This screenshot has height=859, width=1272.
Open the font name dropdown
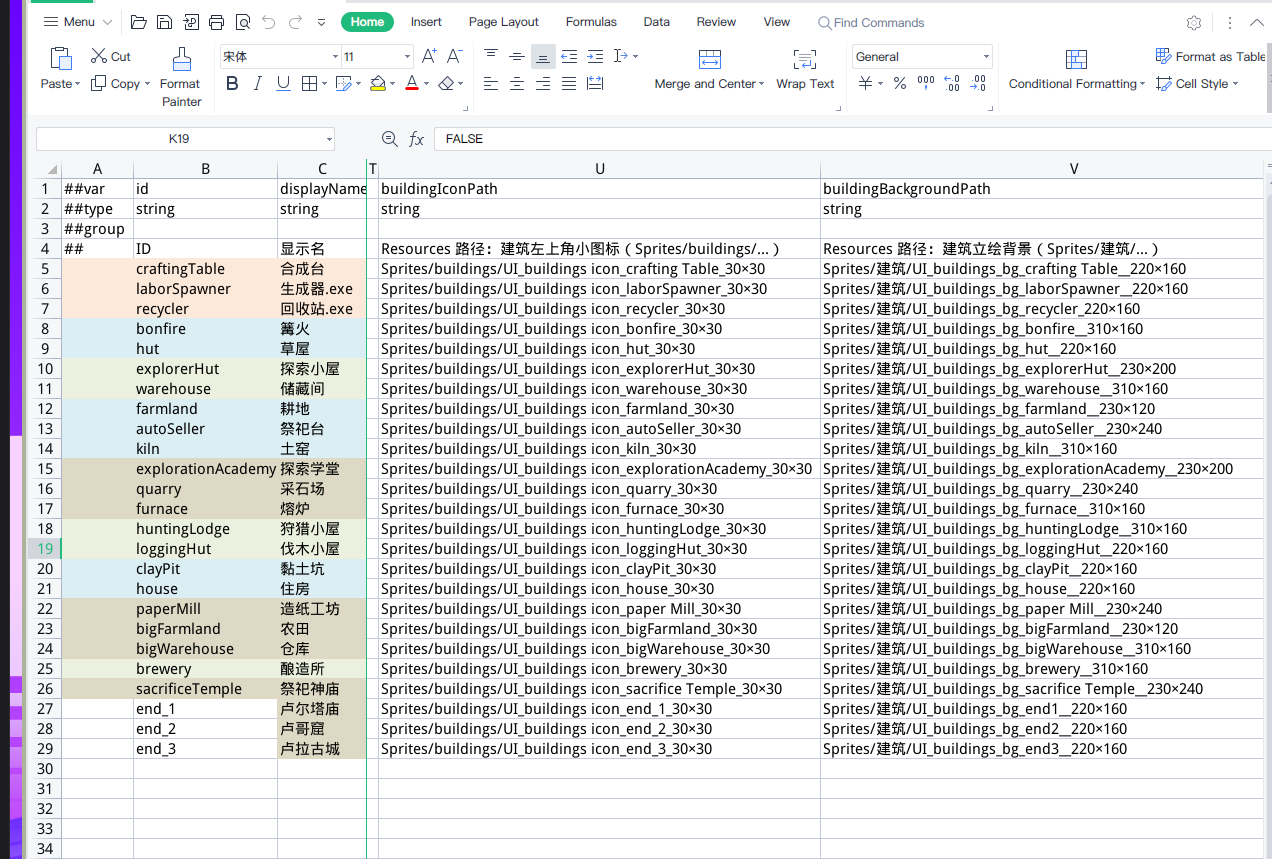coord(335,57)
